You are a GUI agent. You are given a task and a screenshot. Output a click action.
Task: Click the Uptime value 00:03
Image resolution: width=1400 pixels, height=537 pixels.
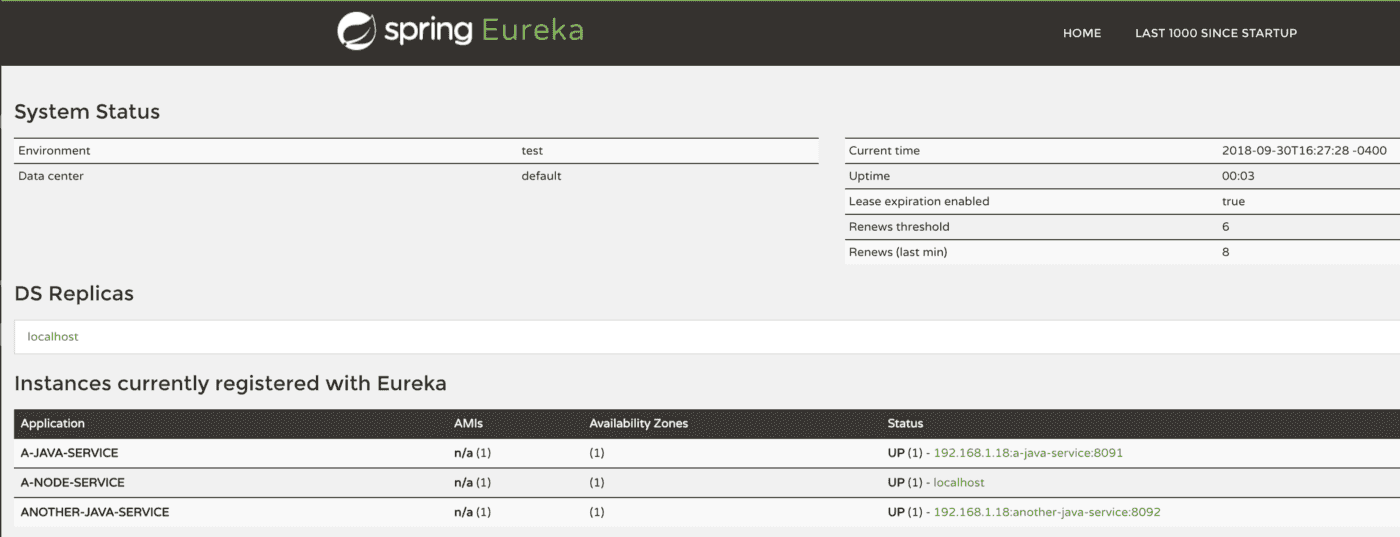tap(1238, 176)
